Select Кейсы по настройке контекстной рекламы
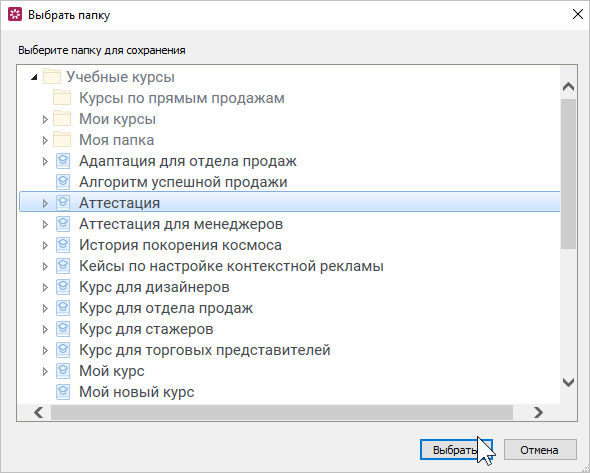Viewport: 590px width, 473px height. click(231, 266)
